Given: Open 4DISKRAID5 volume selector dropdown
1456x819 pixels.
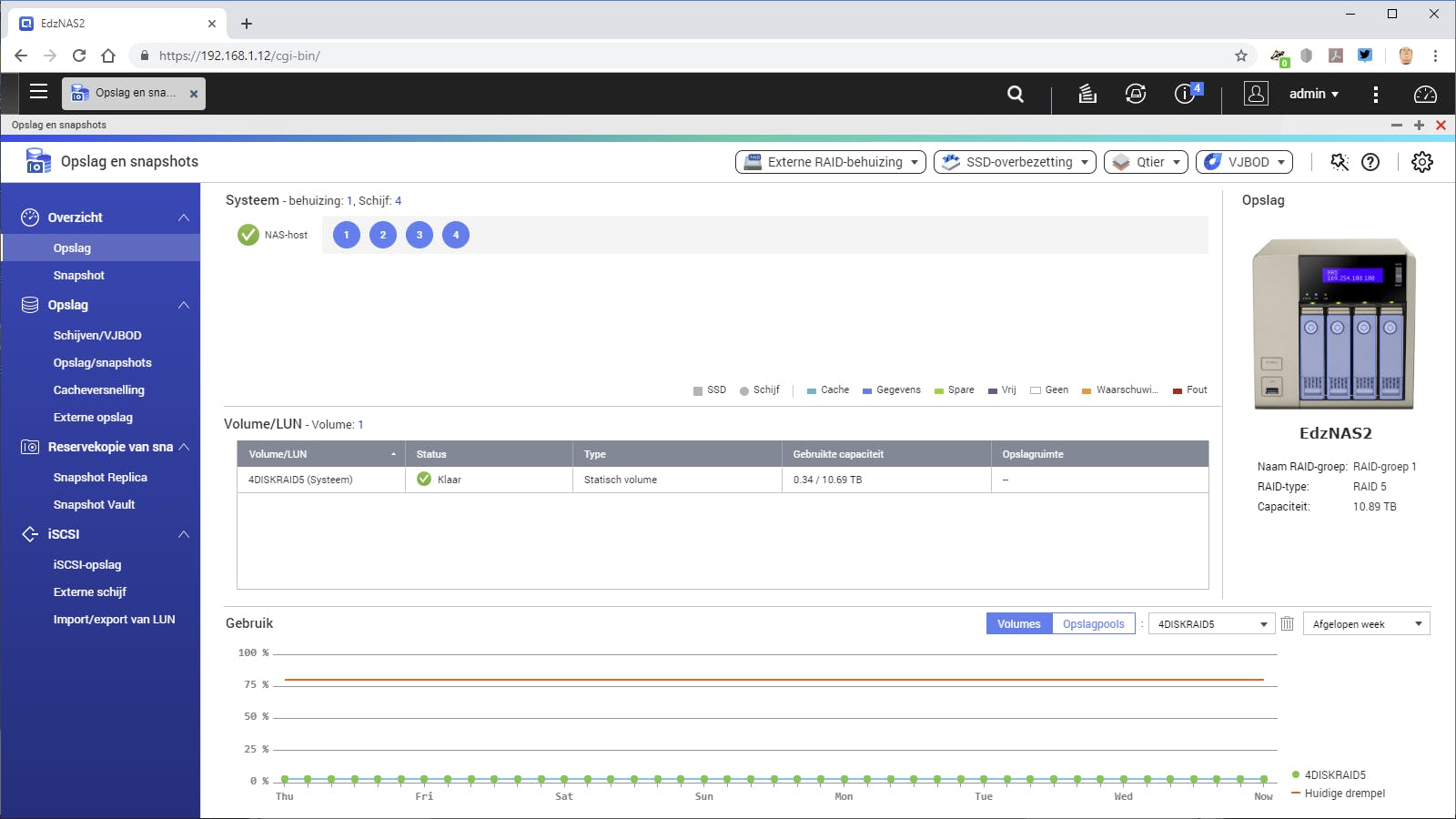Looking at the screenshot, I should coord(1211,623).
